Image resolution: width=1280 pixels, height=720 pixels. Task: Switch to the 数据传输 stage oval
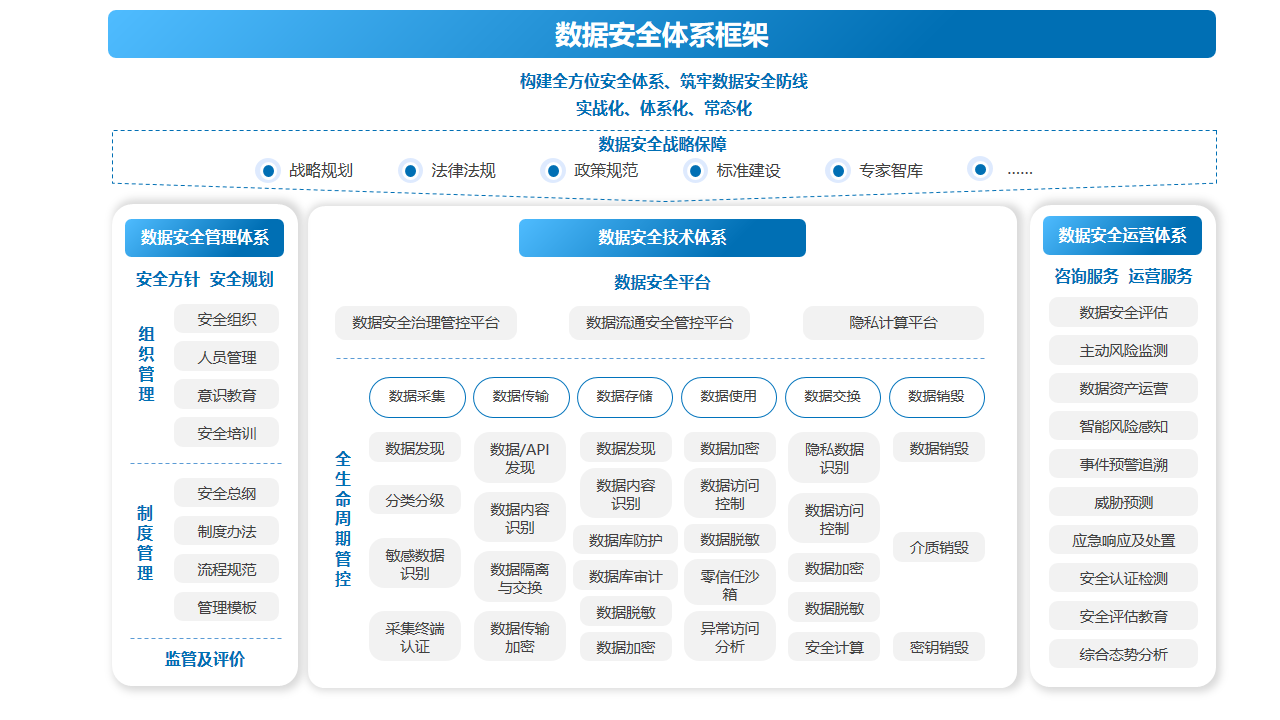(x=521, y=397)
